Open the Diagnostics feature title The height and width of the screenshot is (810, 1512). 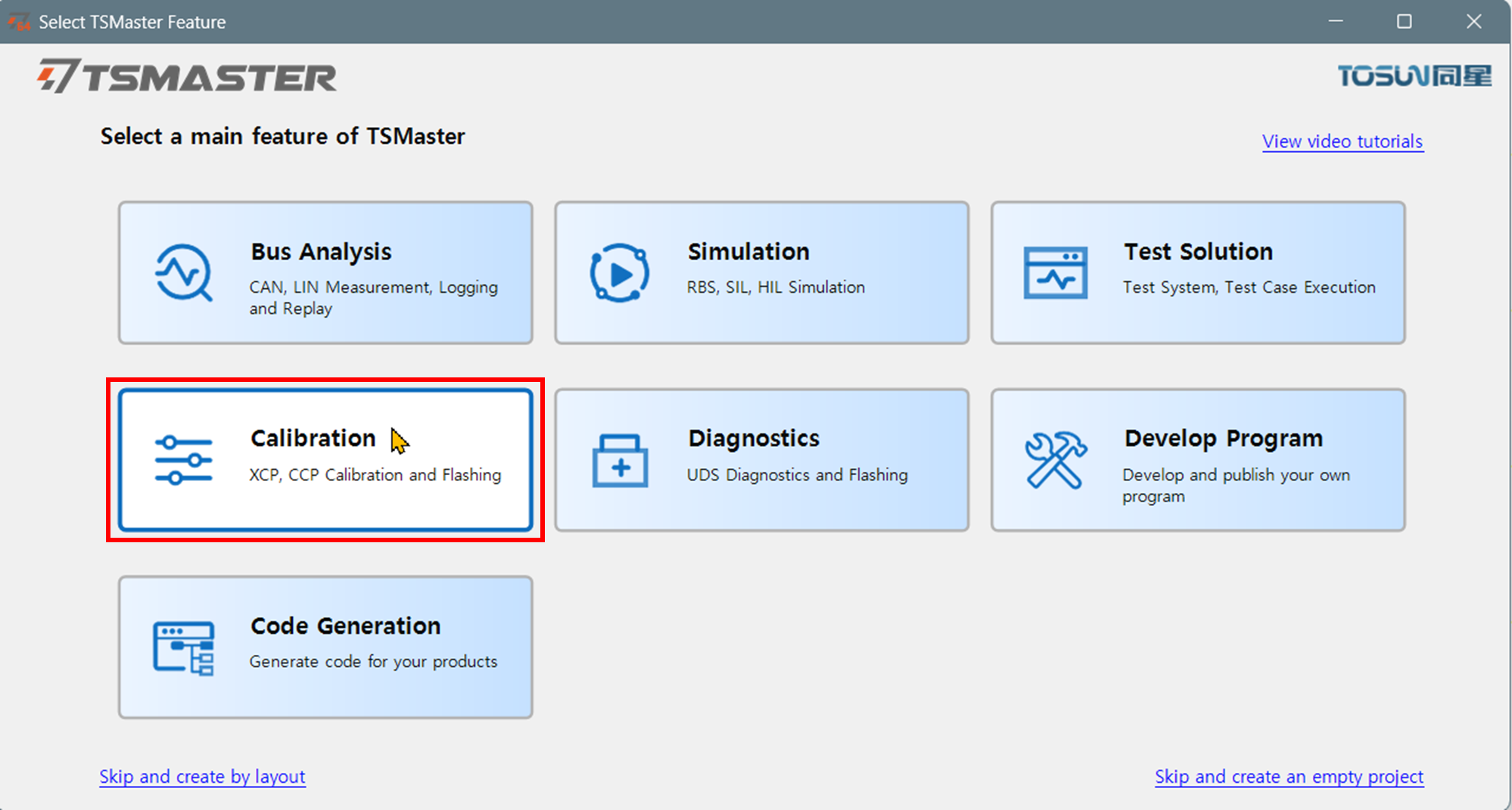pyautogui.click(x=754, y=439)
